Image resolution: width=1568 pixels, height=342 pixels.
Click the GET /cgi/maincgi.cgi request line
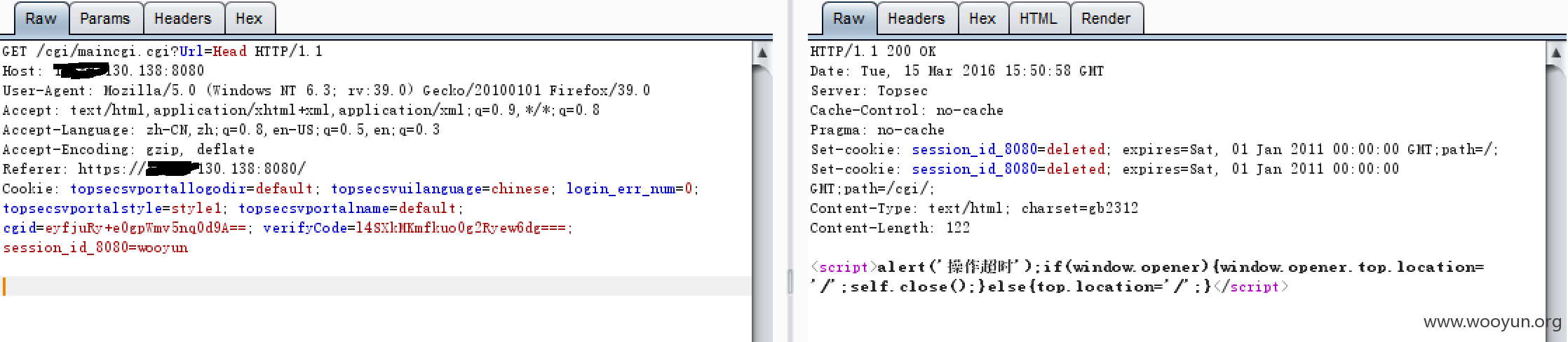tap(162, 51)
